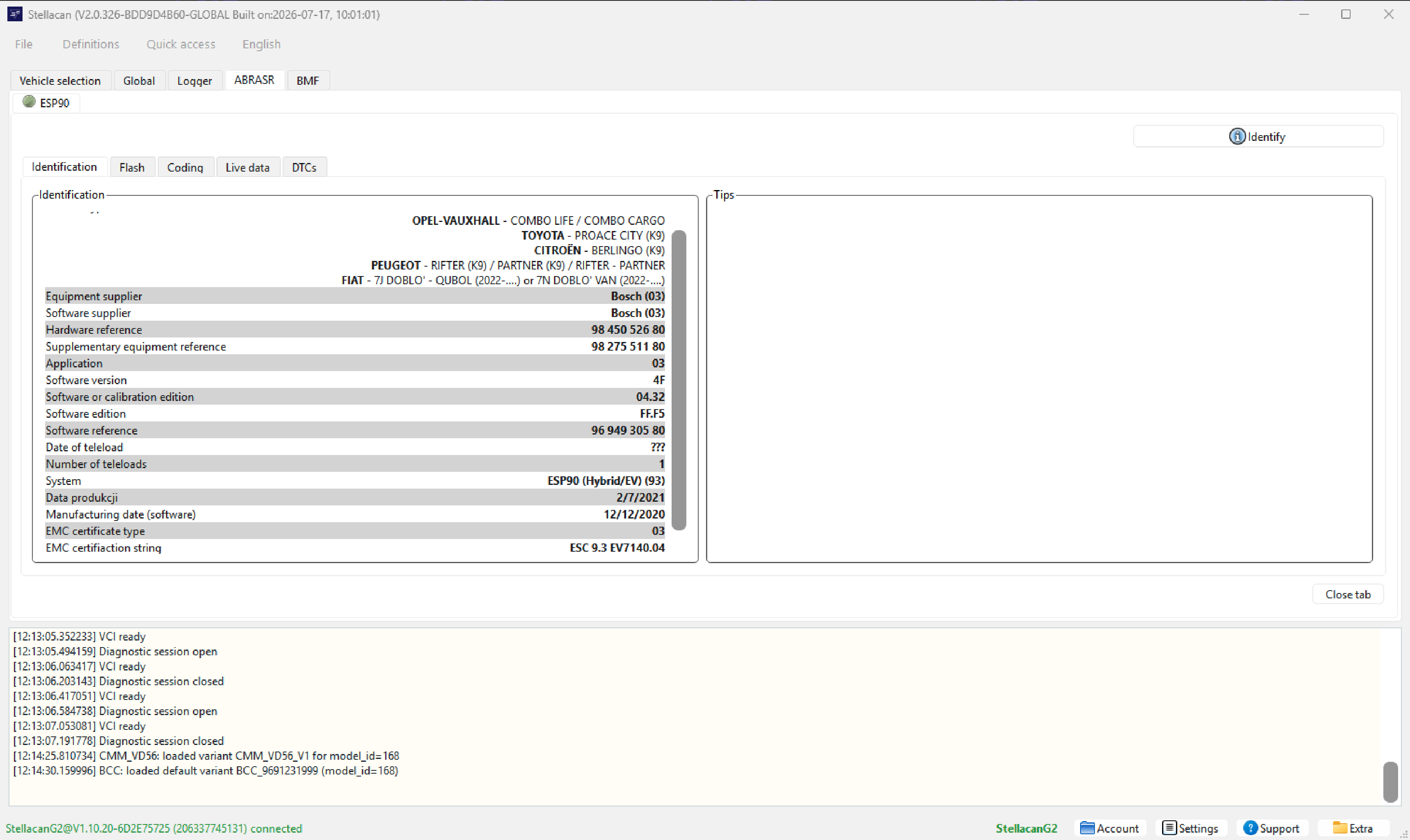This screenshot has width=1410, height=840.
Task: Maximize the Stellacan window
Action: (1346, 14)
